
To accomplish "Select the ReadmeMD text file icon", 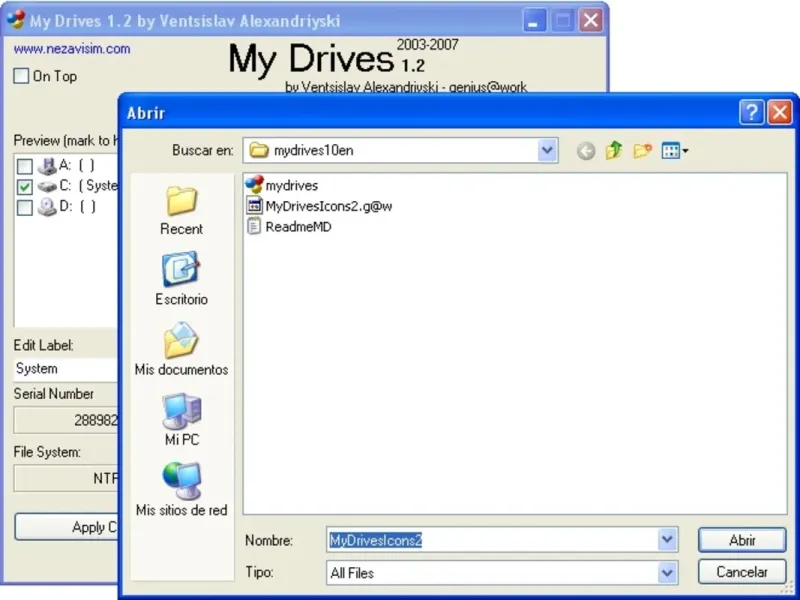I will pyautogui.click(x=254, y=226).
